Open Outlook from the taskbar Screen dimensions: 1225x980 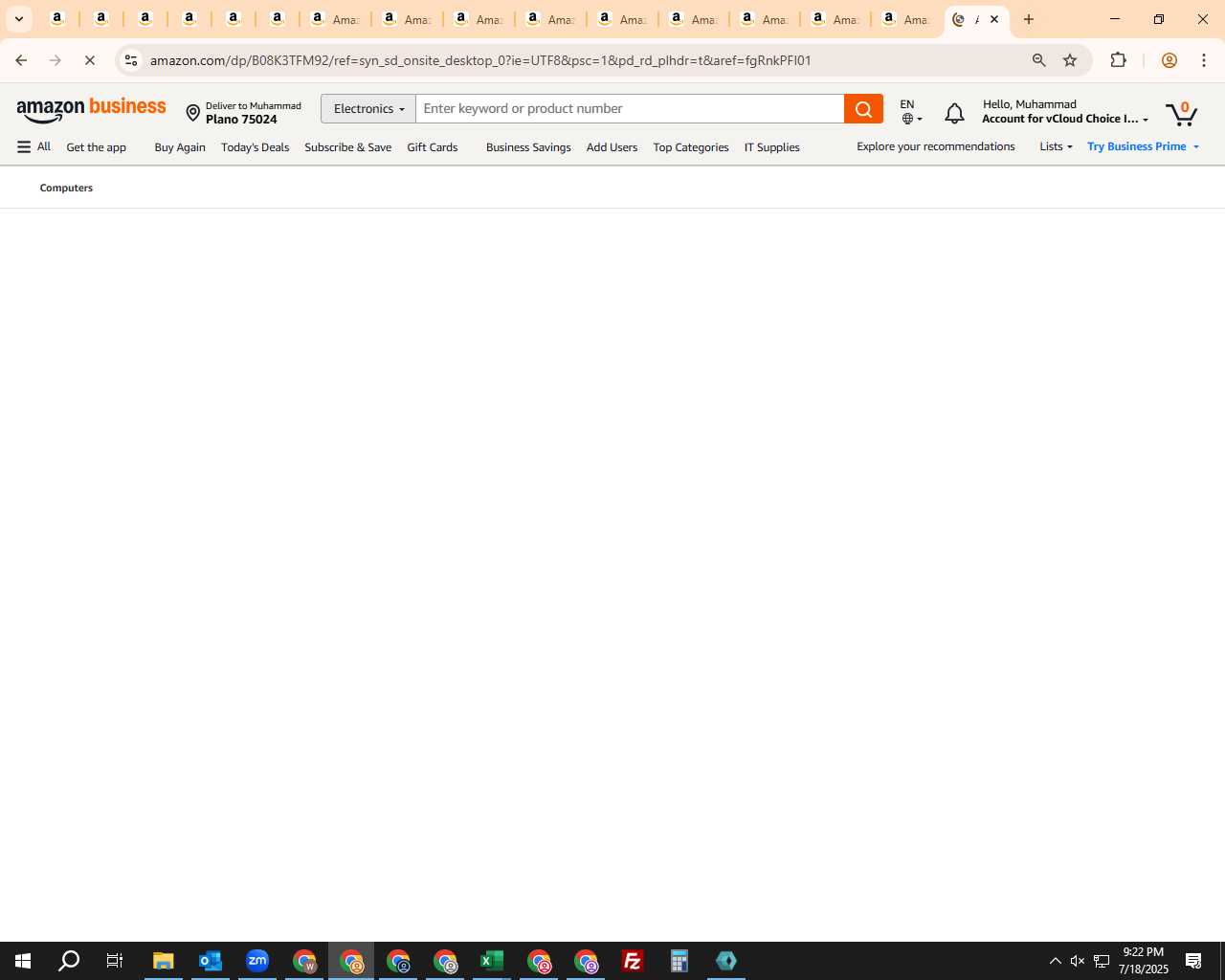click(x=211, y=961)
